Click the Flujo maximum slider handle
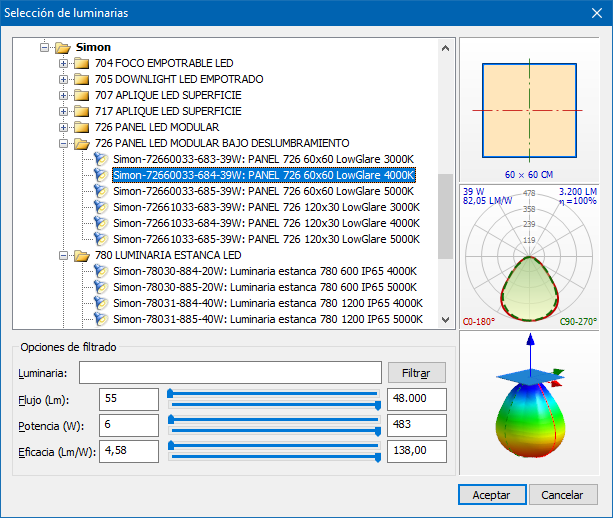The width and height of the screenshot is (613, 518). (x=378, y=405)
